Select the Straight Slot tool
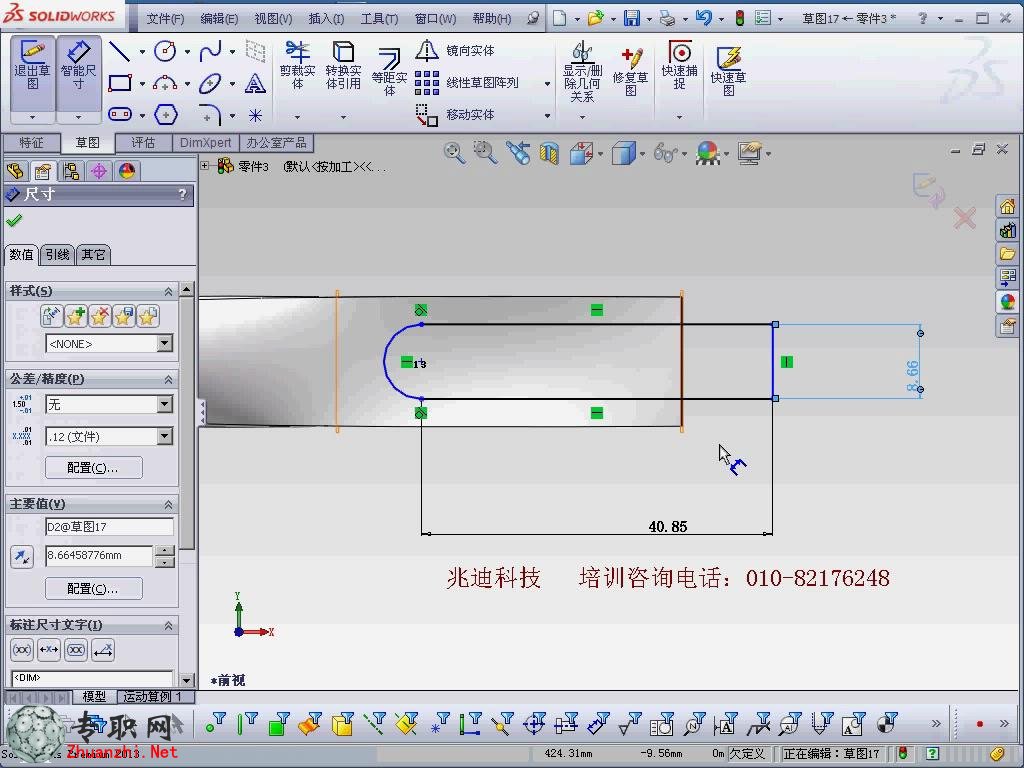This screenshot has width=1024, height=768. pos(120,115)
